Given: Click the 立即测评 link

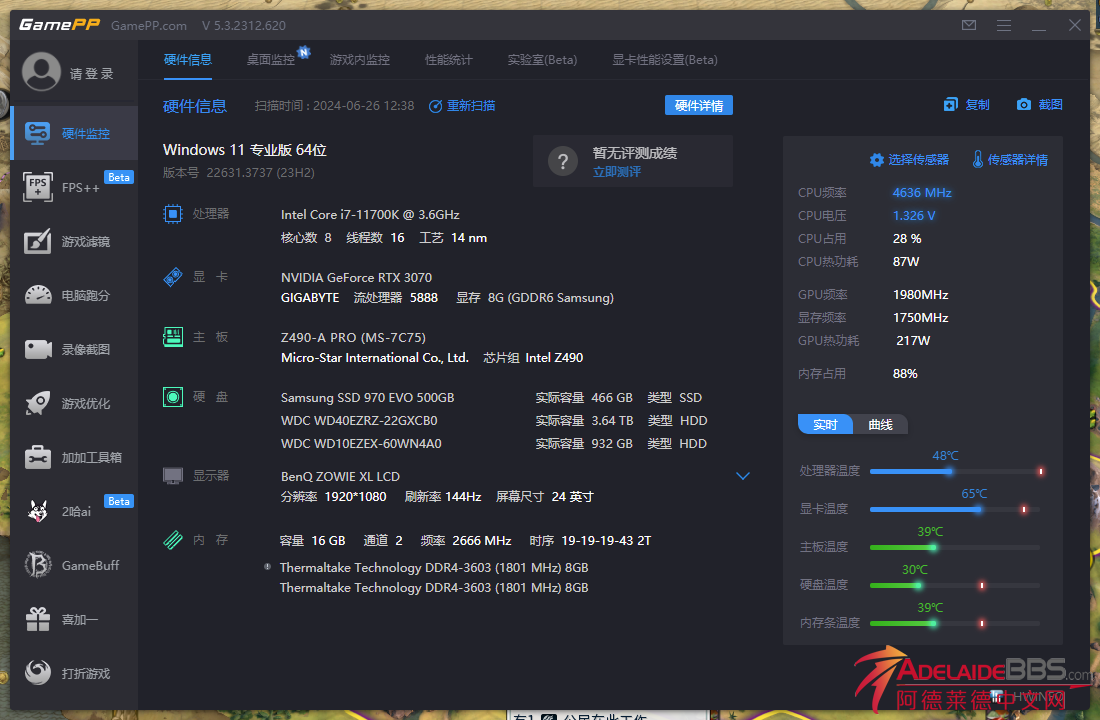Looking at the screenshot, I should coord(616,172).
